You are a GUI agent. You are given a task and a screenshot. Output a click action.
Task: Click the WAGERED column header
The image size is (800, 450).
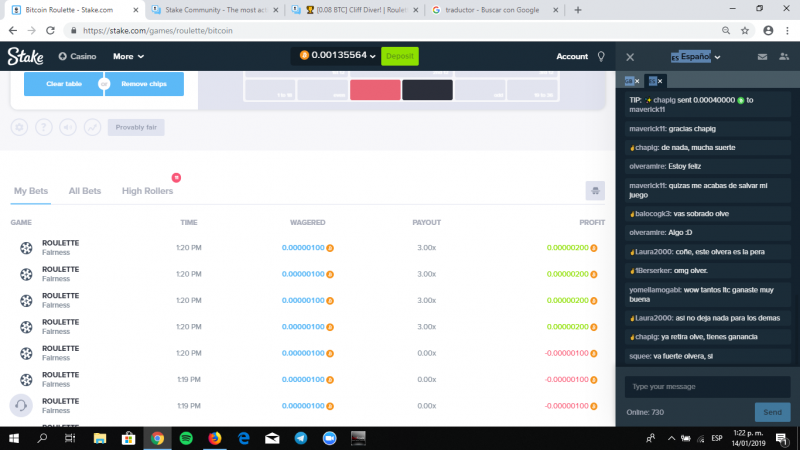[308, 222]
